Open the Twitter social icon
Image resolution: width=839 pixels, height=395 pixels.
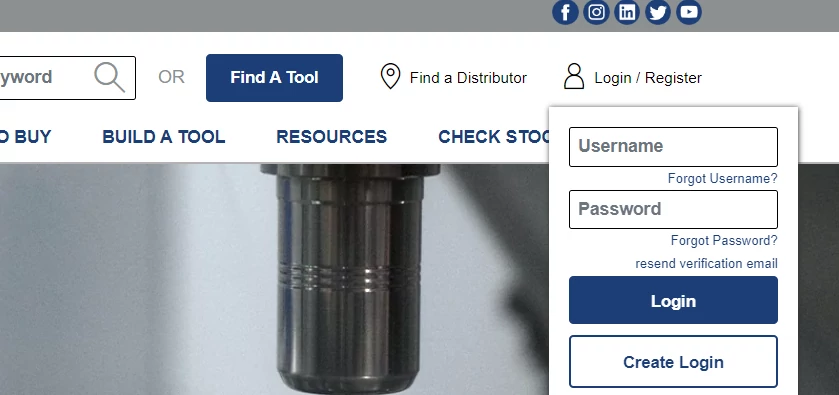658,12
